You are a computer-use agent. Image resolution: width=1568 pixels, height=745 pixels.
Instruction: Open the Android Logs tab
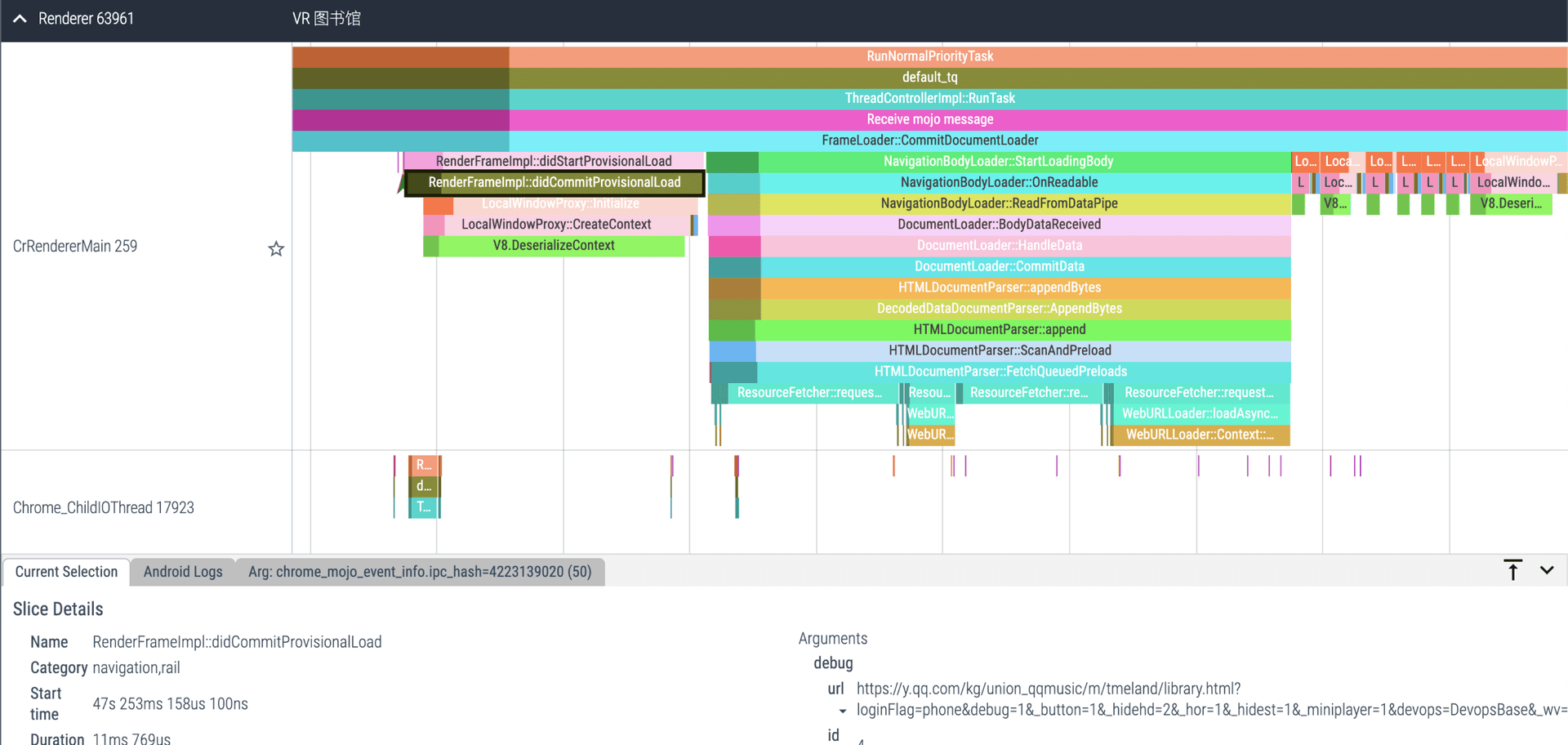pyautogui.click(x=183, y=572)
